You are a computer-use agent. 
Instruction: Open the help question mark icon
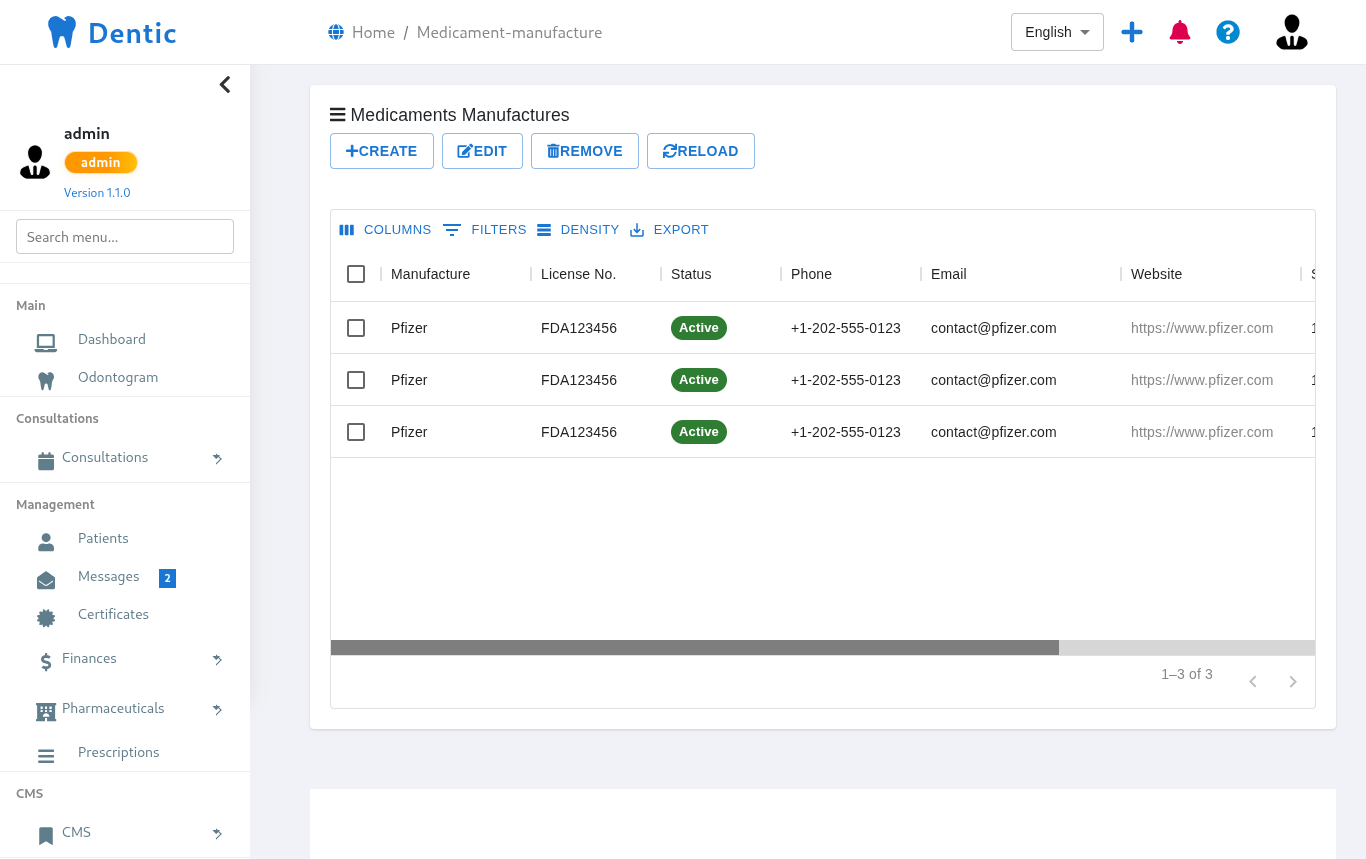point(1228,32)
